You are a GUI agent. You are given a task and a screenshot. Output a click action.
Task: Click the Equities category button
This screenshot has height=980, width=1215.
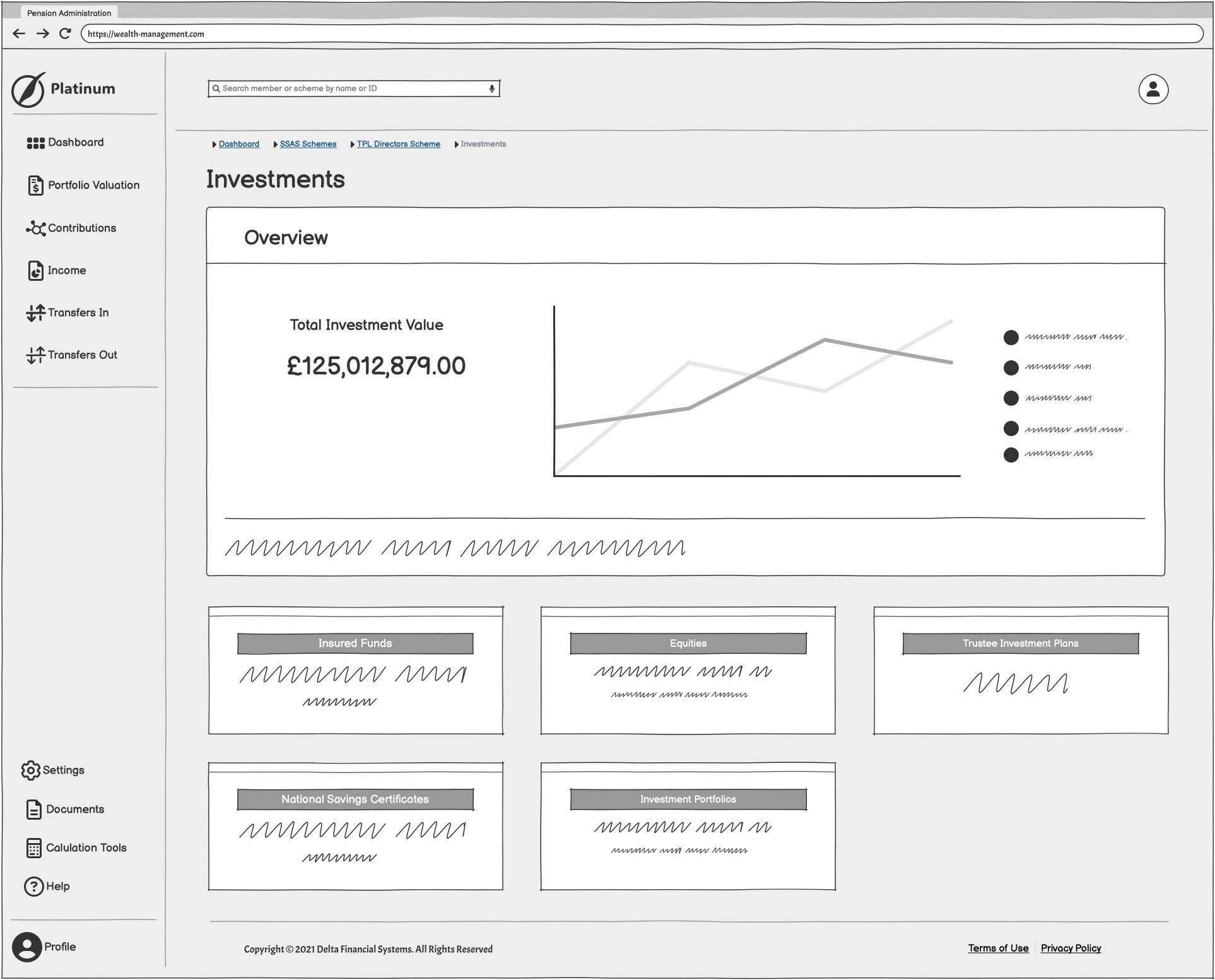(x=688, y=644)
